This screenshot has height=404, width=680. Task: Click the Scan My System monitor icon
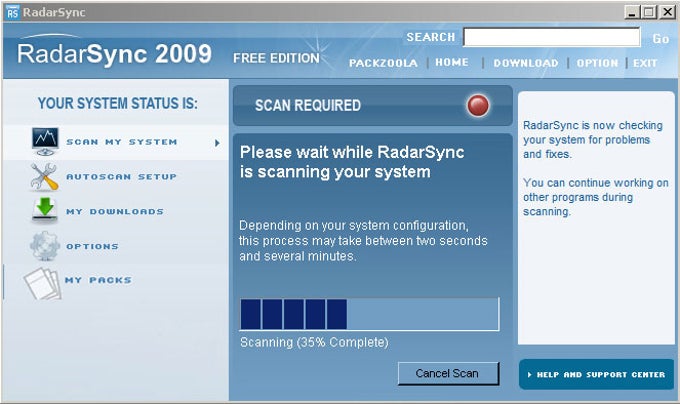click(x=45, y=141)
